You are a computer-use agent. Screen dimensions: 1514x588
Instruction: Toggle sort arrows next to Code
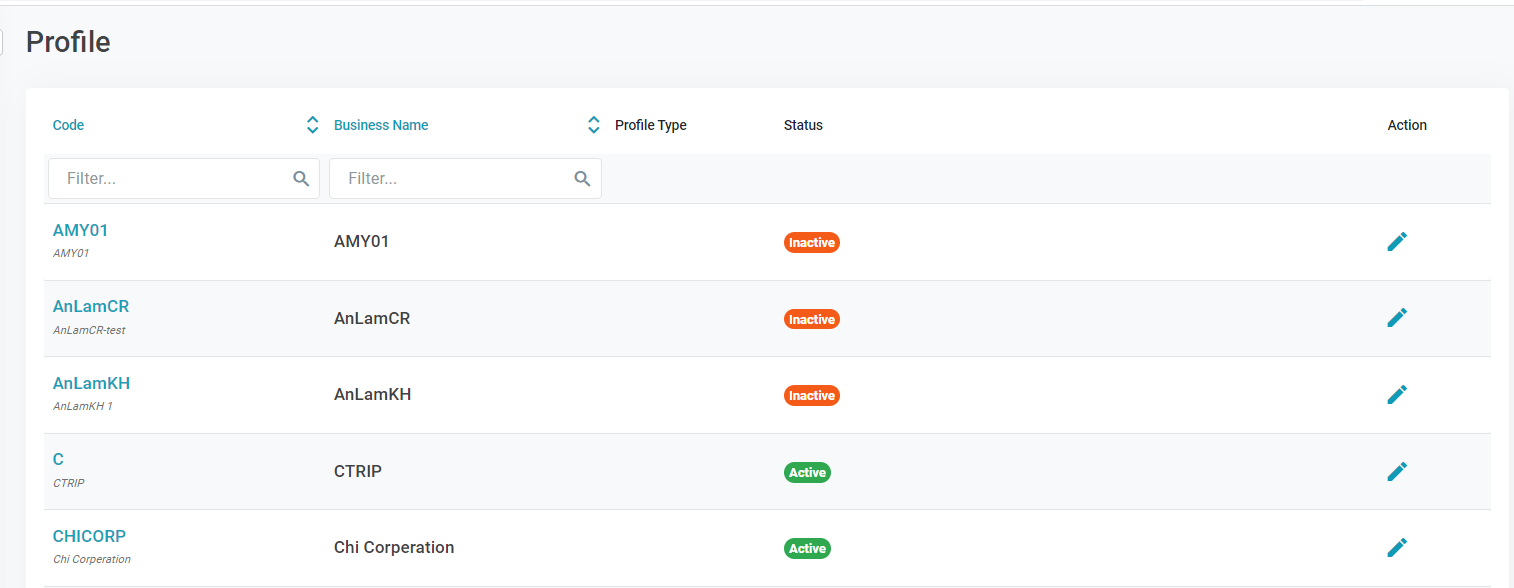click(x=312, y=125)
